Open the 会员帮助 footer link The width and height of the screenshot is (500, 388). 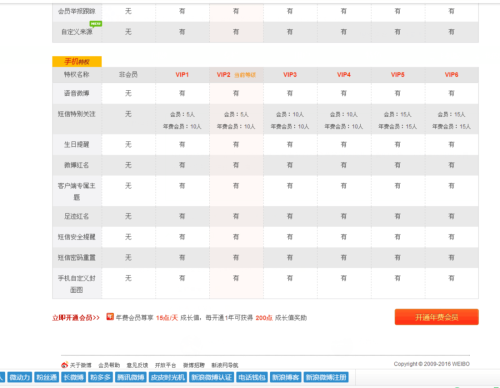109,365
